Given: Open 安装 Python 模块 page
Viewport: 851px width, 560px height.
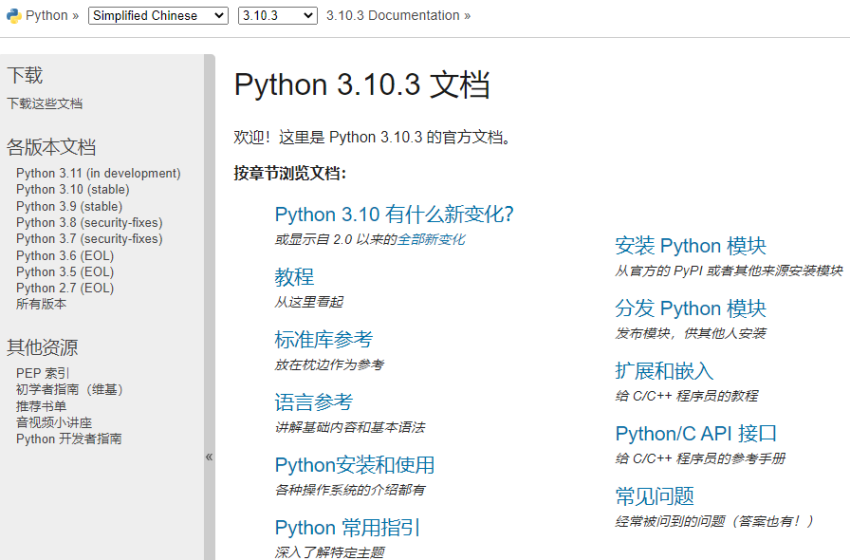Looking at the screenshot, I should tap(690, 246).
